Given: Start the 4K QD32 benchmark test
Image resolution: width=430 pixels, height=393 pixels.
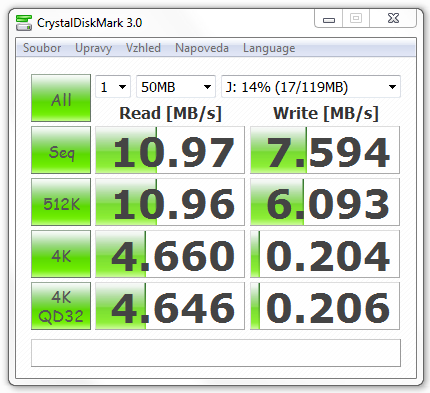Looking at the screenshot, I should pos(61,306).
